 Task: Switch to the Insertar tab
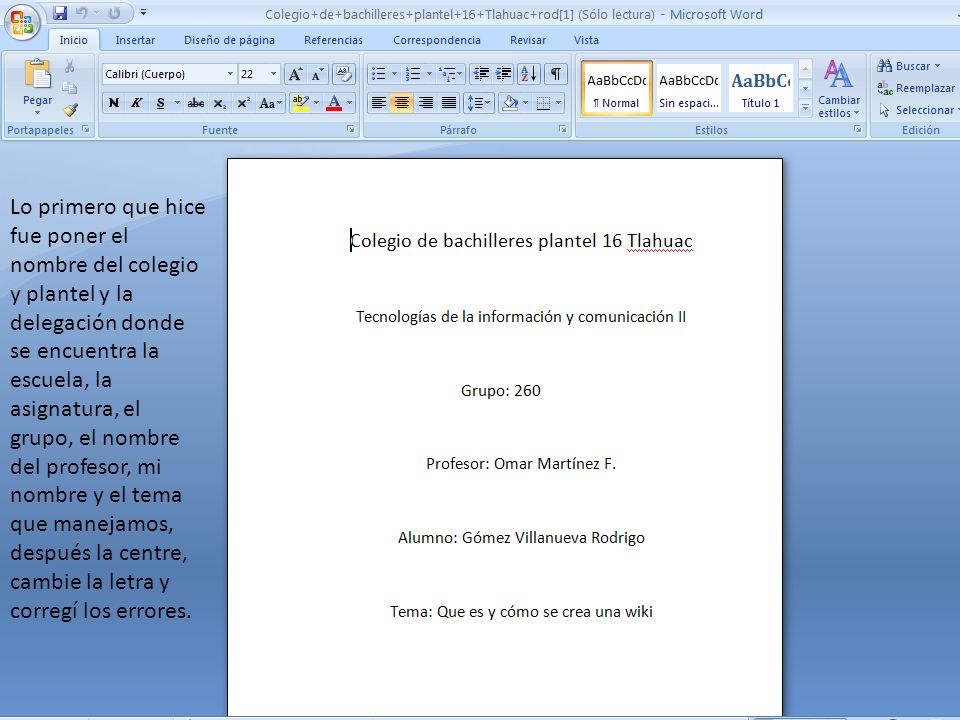coord(135,40)
